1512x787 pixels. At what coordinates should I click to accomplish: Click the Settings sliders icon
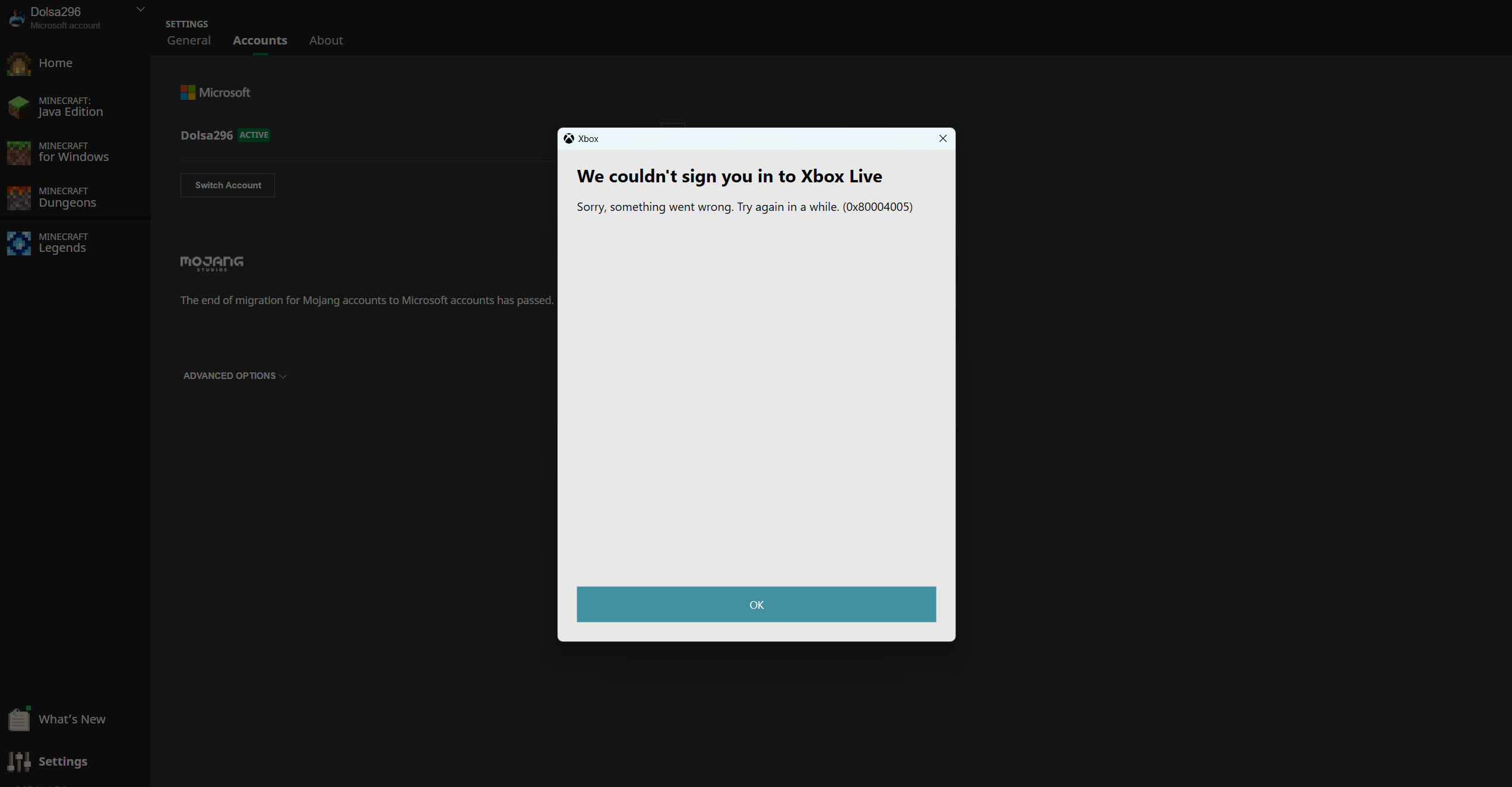(18, 761)
